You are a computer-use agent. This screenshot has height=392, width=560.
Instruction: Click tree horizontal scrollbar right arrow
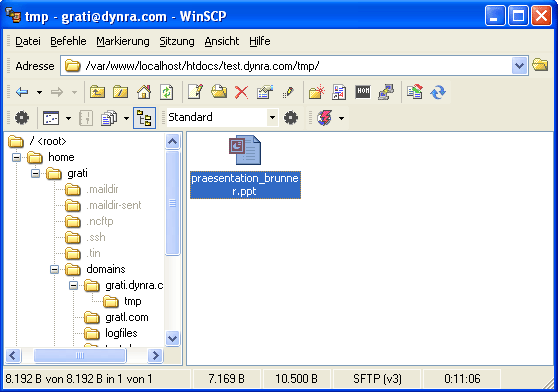pyautogui.click(x=155, y=356)
